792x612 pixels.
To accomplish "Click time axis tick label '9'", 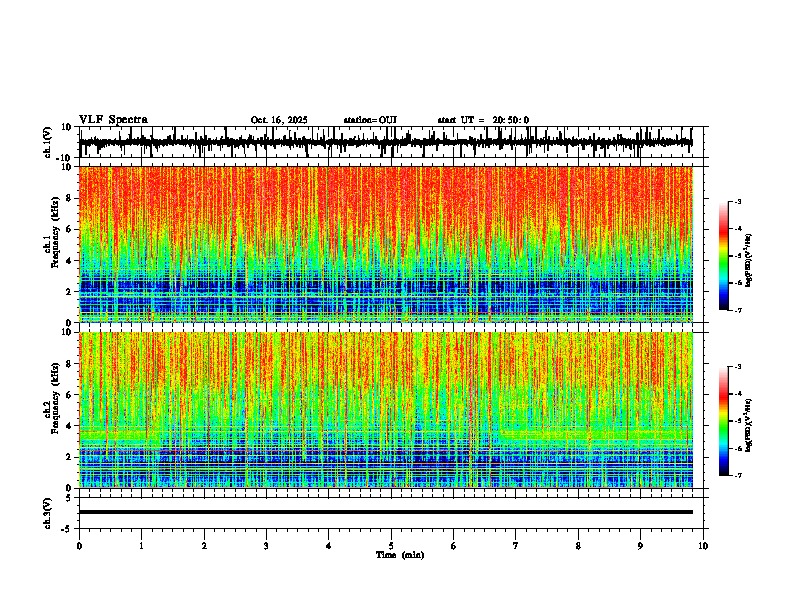I will point(640,546).
